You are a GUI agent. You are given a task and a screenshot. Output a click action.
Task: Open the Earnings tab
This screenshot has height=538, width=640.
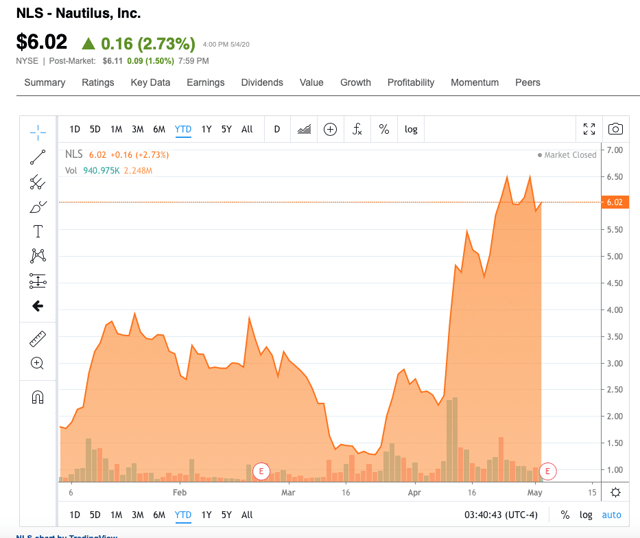[x=206, y=82]
